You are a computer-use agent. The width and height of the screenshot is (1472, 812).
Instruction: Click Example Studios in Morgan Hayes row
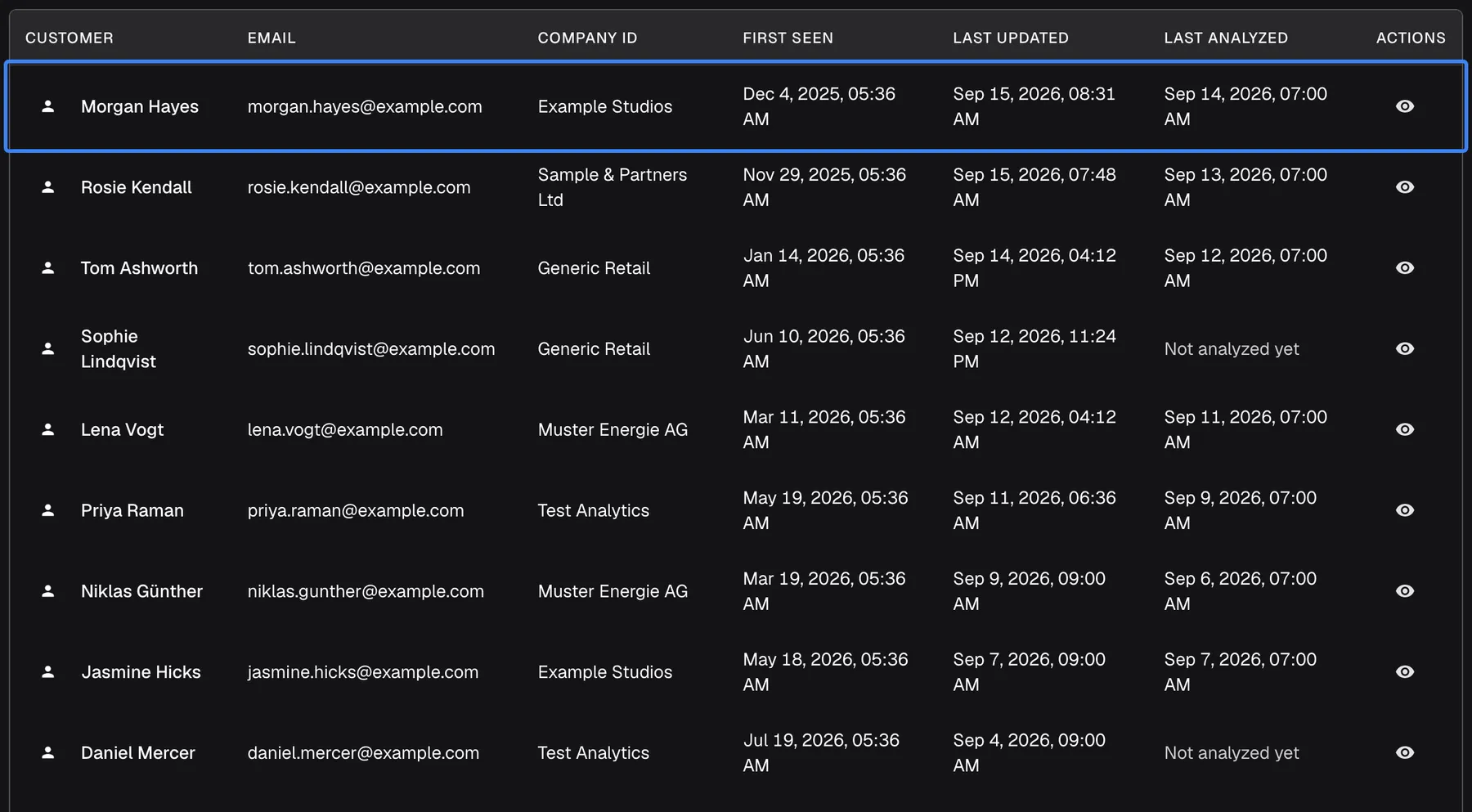(605, 106)
